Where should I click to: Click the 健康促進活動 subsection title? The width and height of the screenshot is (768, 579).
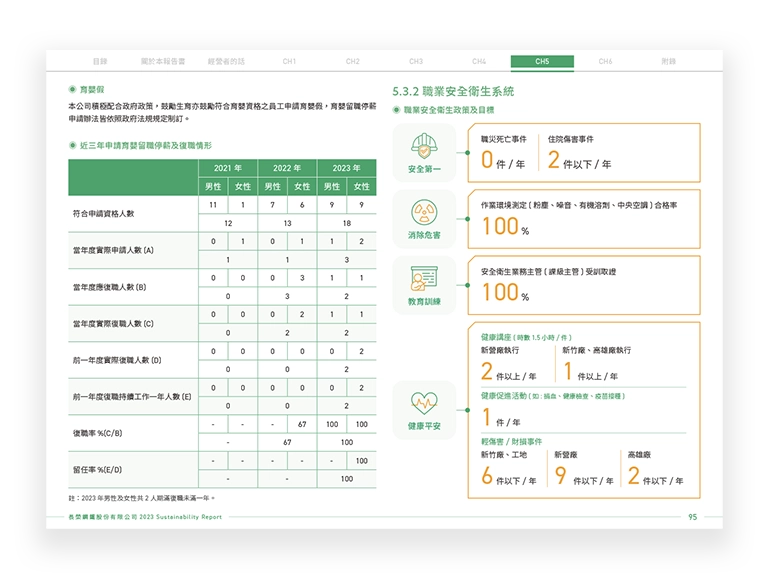tap(552, 396)
